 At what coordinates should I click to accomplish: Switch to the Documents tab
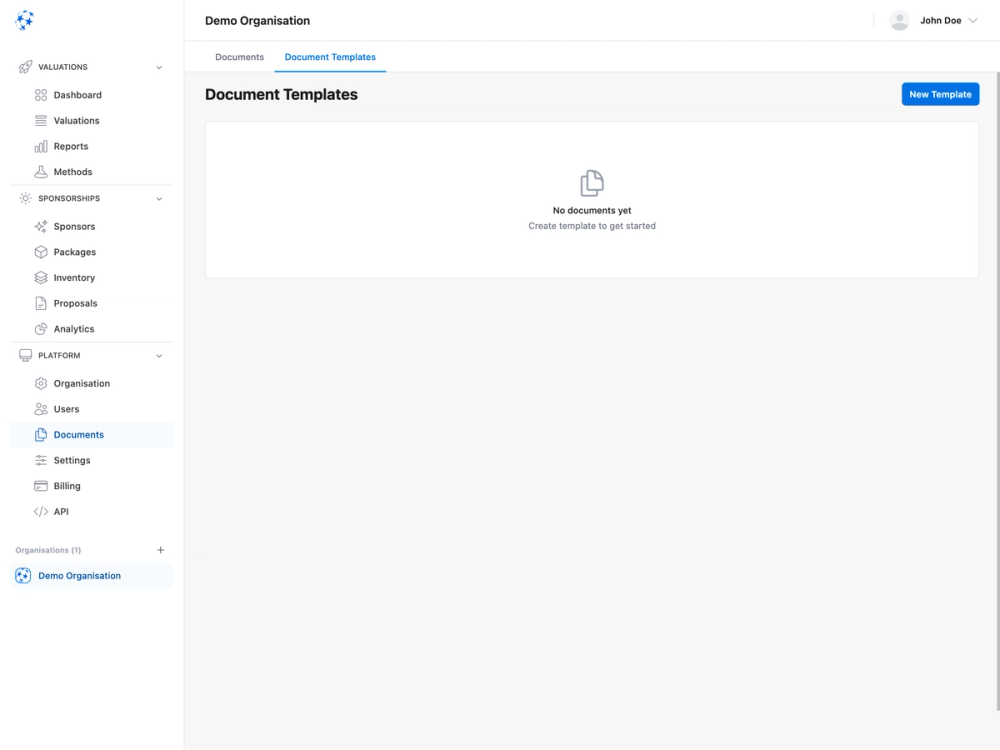(239, 57)
